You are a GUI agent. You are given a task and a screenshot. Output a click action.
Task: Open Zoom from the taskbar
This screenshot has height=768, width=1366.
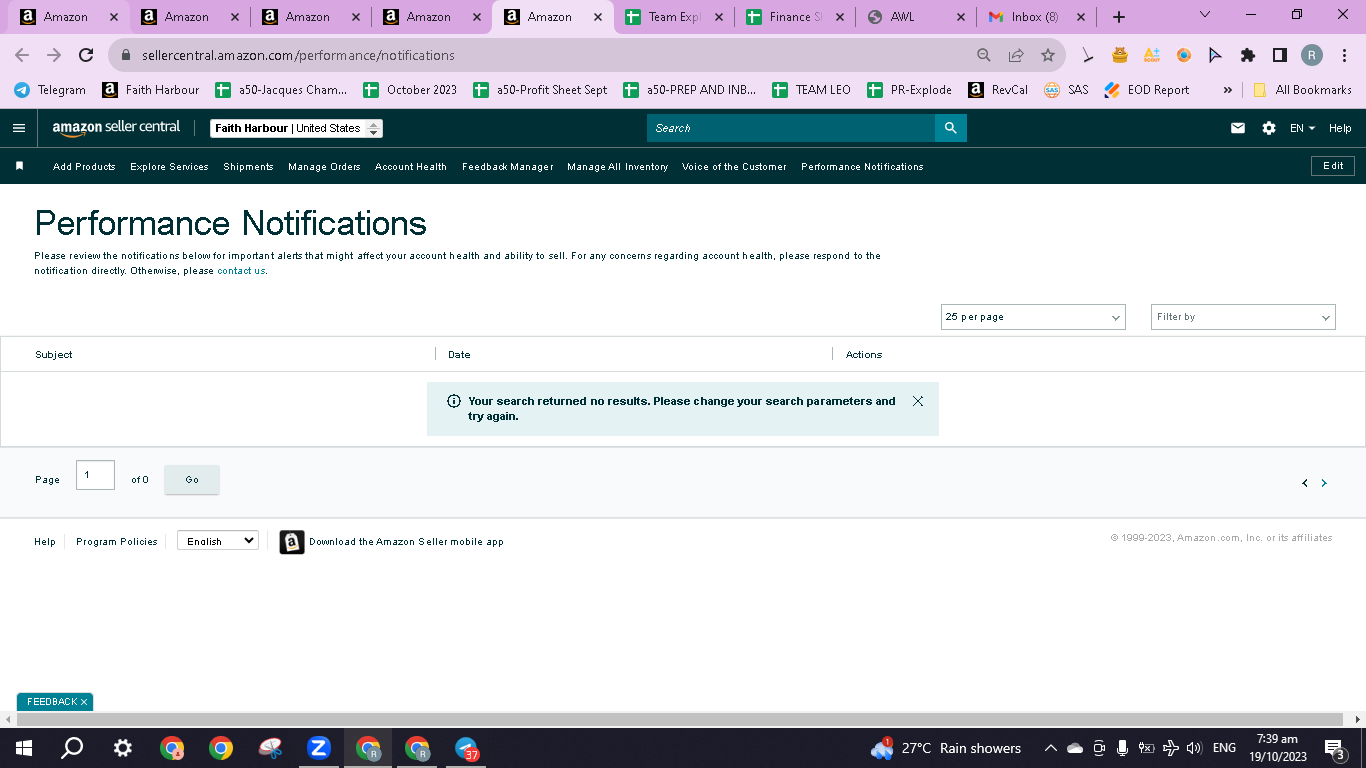click(x=319, y=747)
